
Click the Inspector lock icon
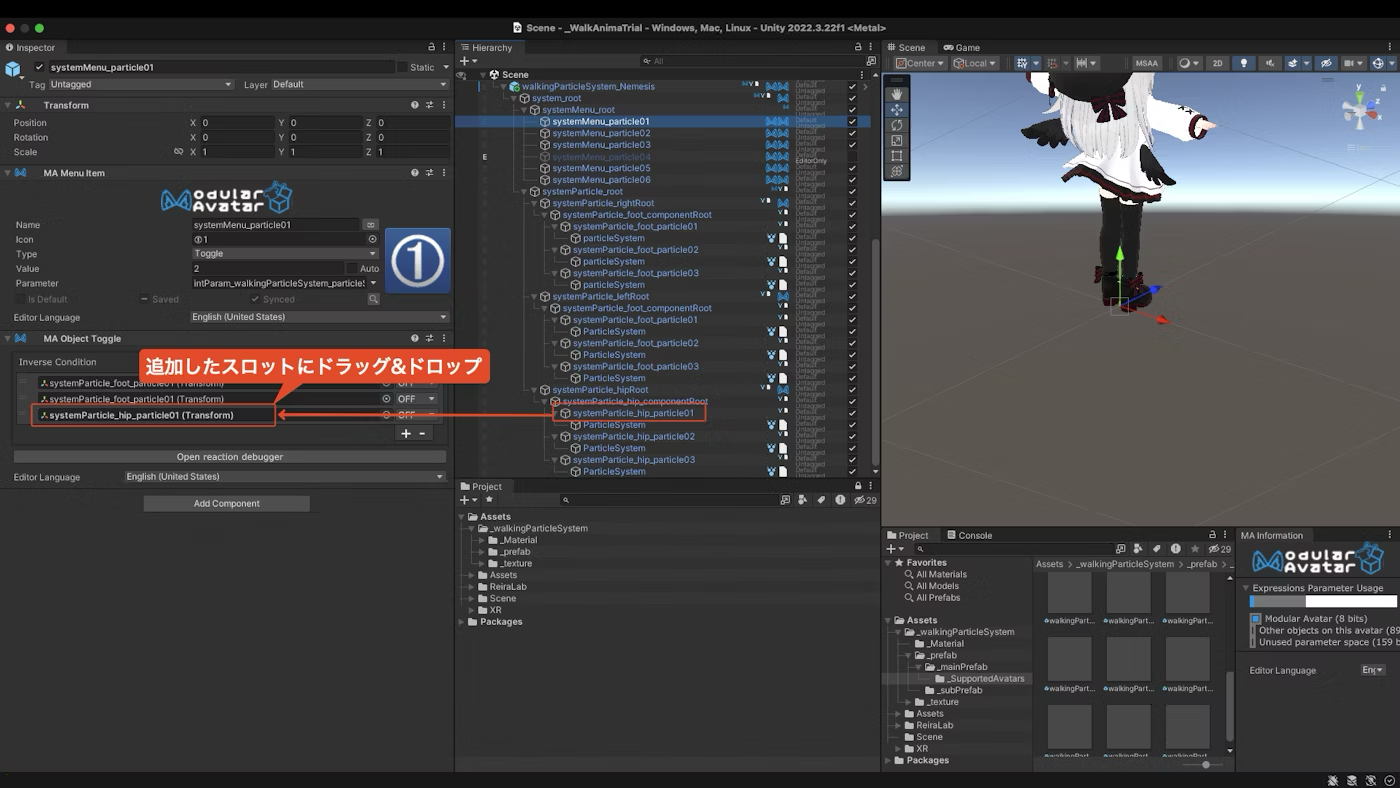point(431,47)
